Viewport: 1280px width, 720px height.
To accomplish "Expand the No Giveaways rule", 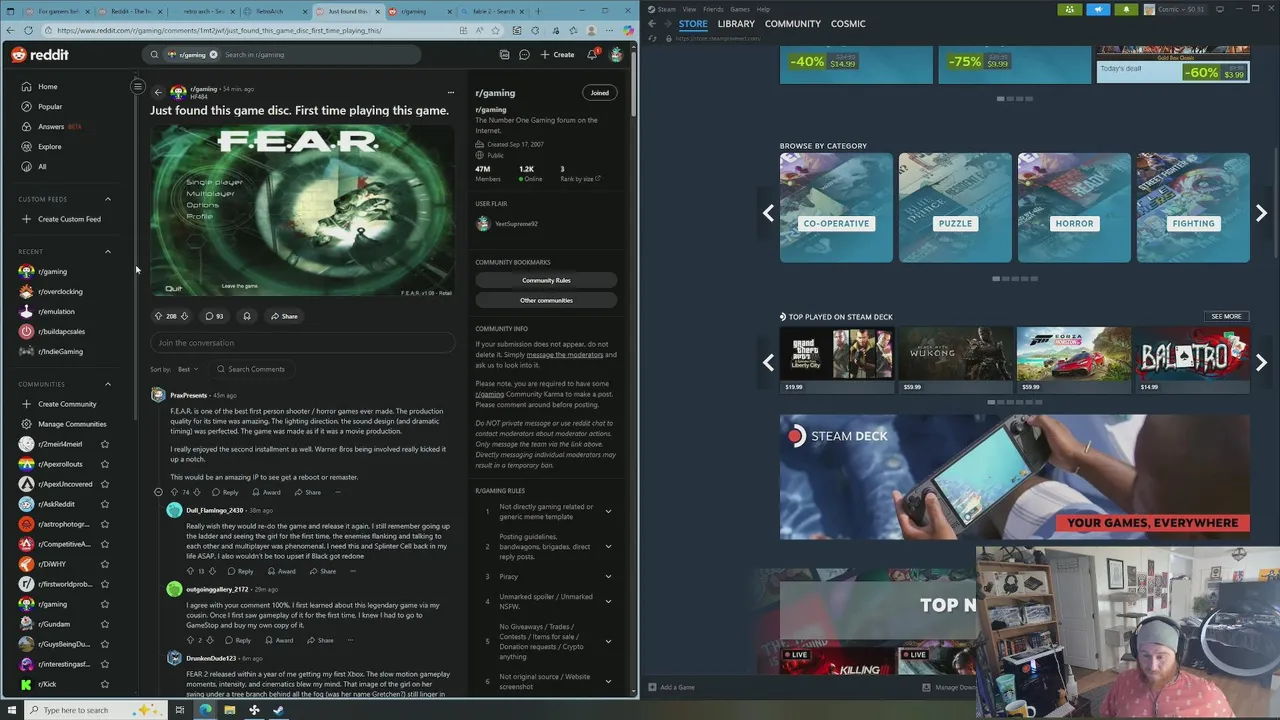I will point(608,642).
